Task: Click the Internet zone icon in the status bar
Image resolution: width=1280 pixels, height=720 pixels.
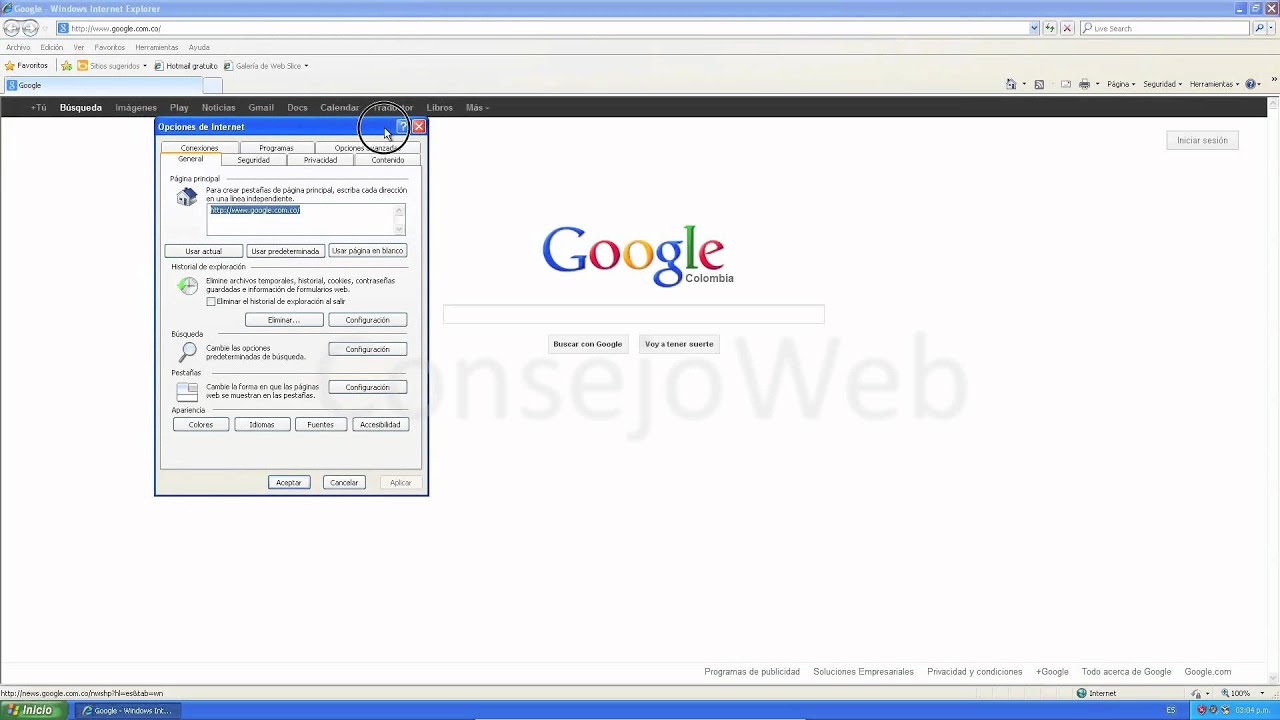Action: (x=1083, y=693)
